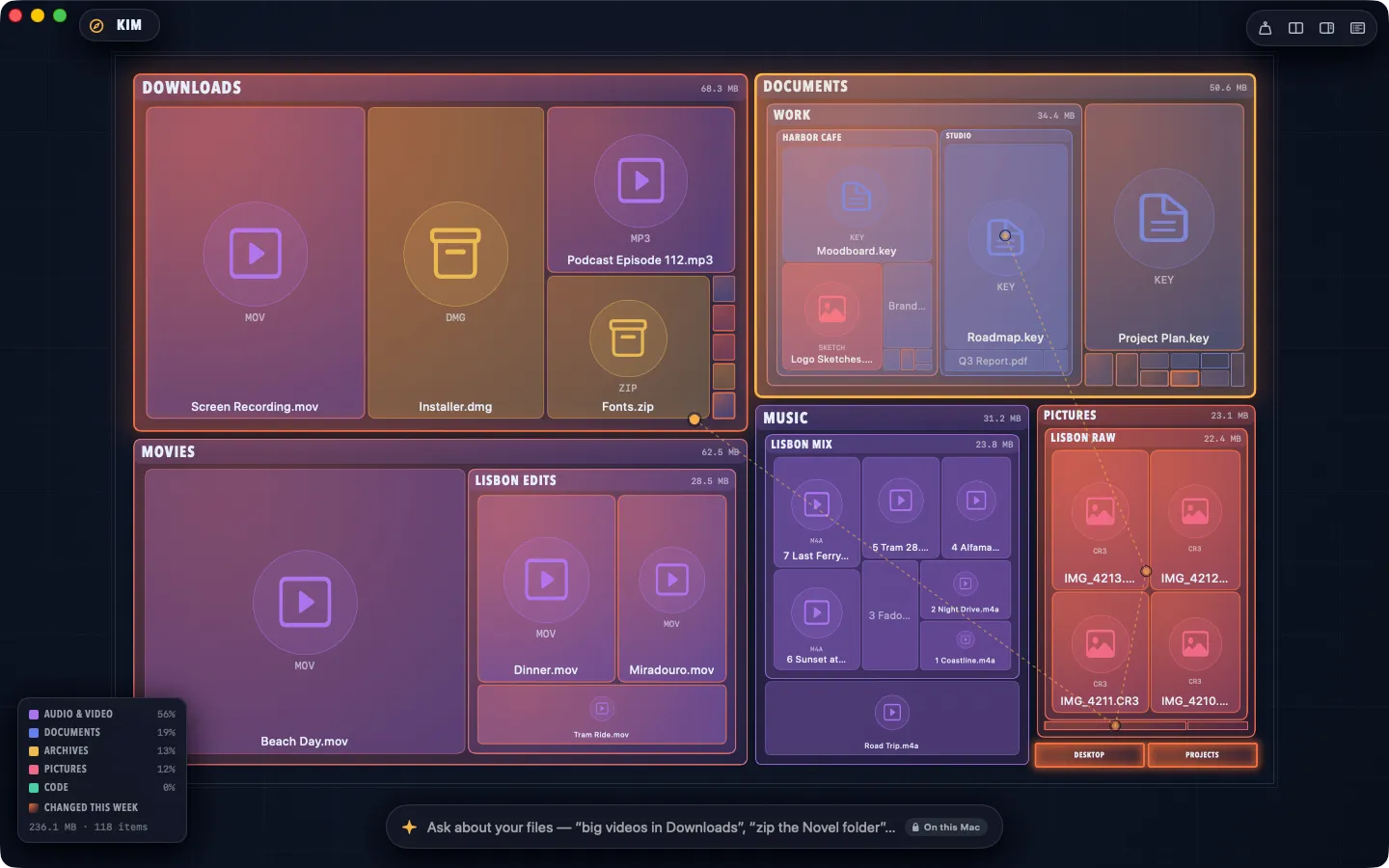Click the pink Pictures color swatch
This screenshot has height=868, width=1389.
coord(34,770)
